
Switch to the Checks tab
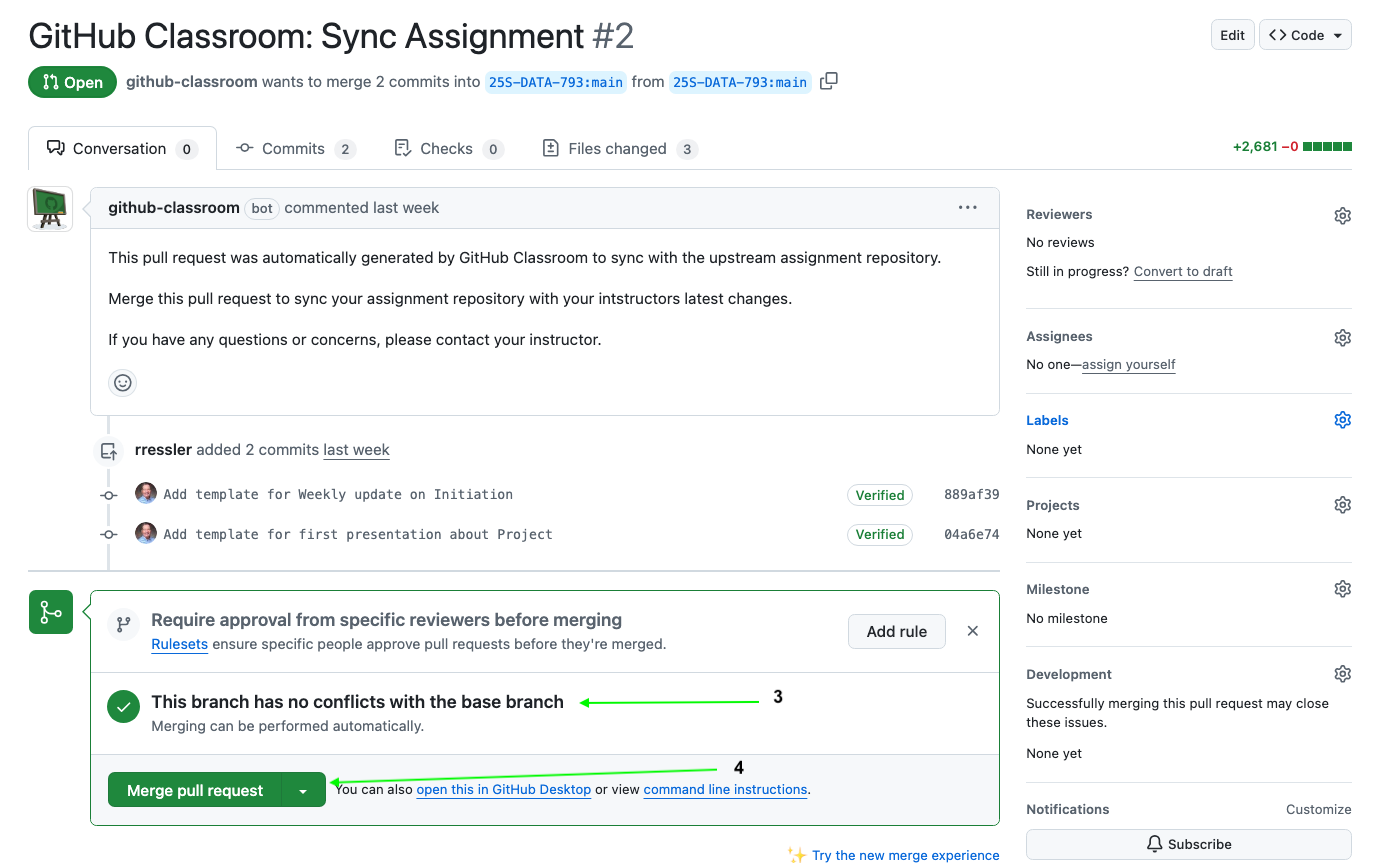448,148
